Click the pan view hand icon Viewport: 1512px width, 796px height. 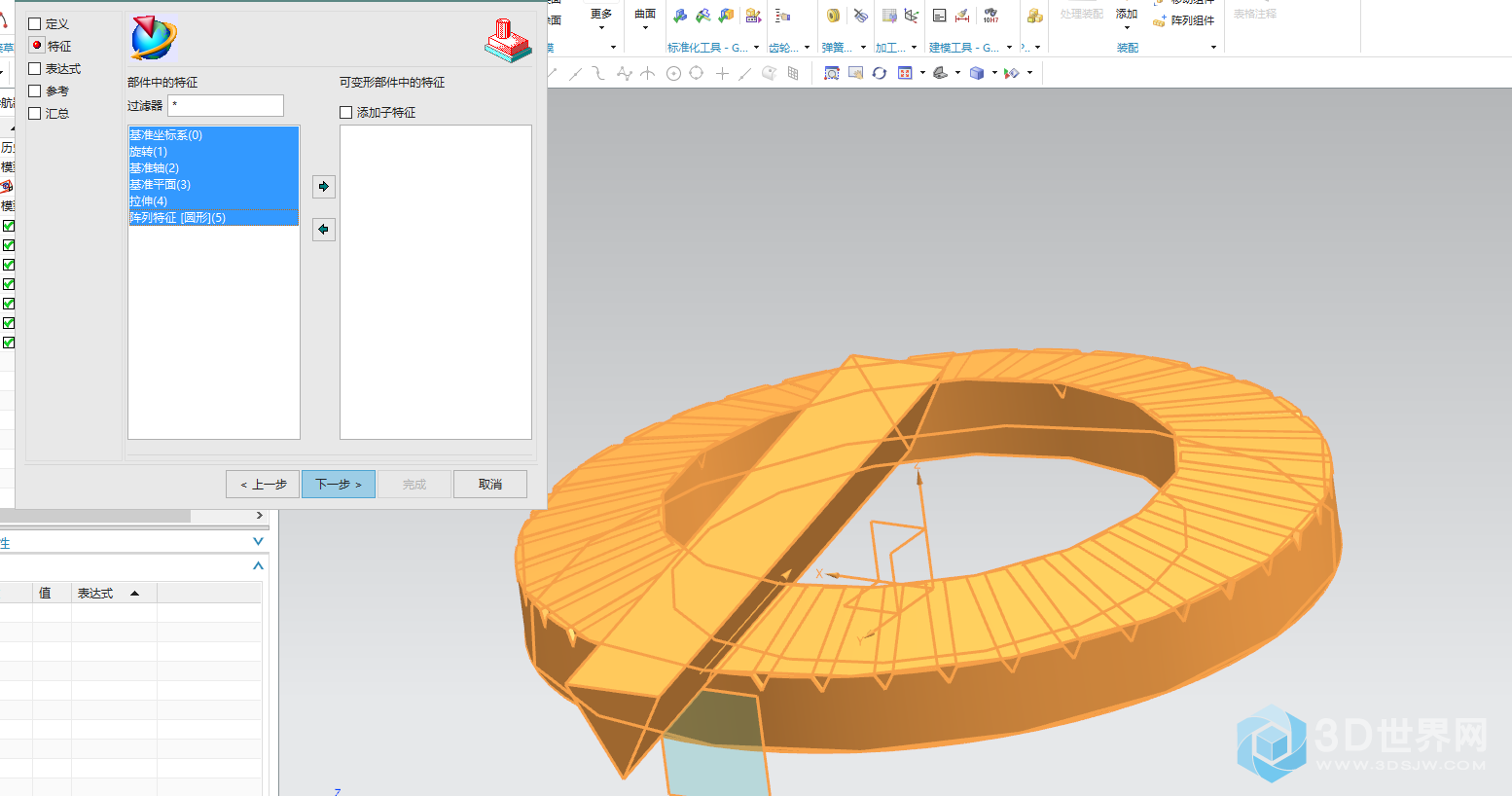(x=856, y=73)
